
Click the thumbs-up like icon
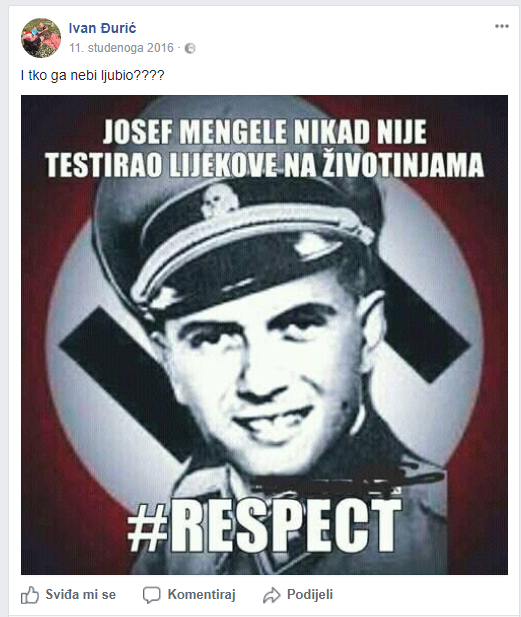point(30,595)
